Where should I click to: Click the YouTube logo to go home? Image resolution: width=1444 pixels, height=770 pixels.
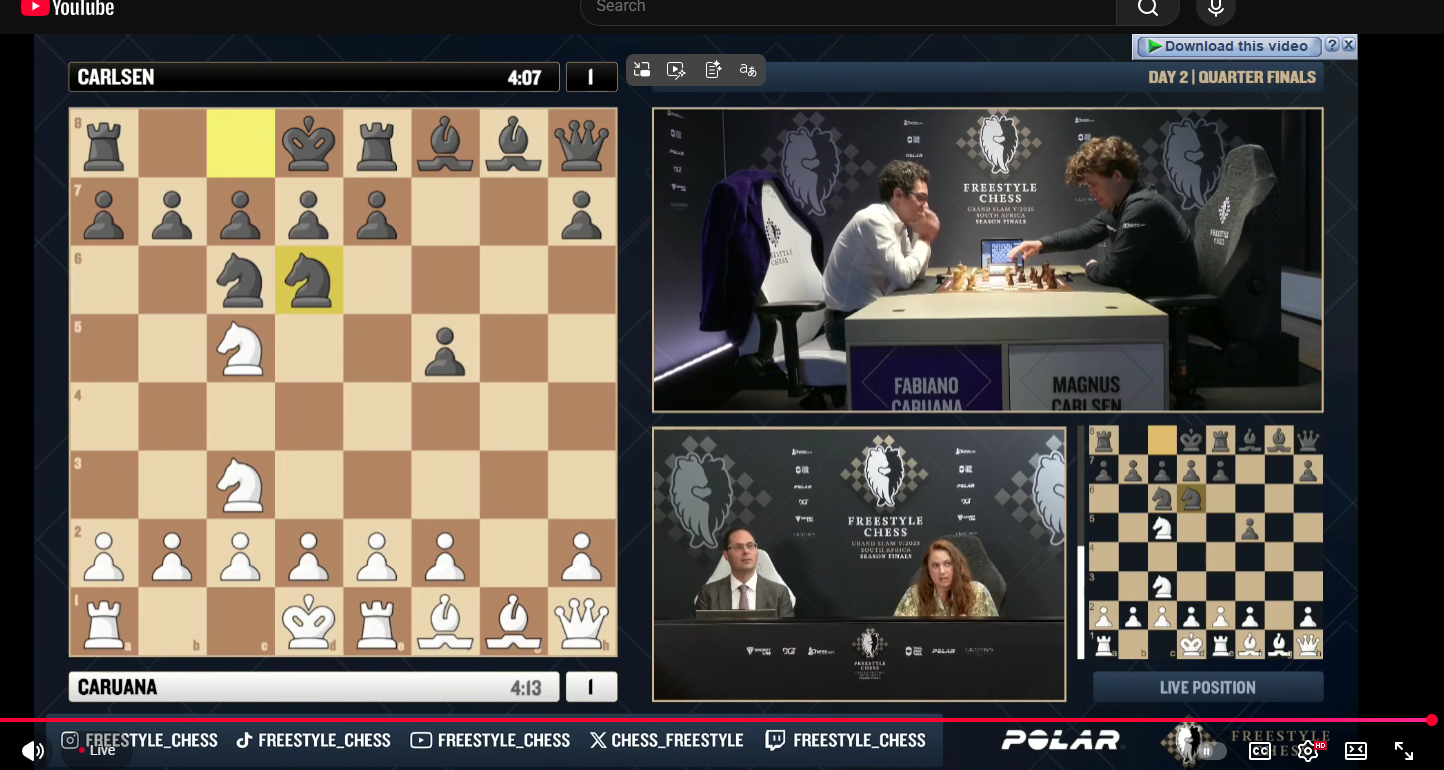tap(68, 8)
